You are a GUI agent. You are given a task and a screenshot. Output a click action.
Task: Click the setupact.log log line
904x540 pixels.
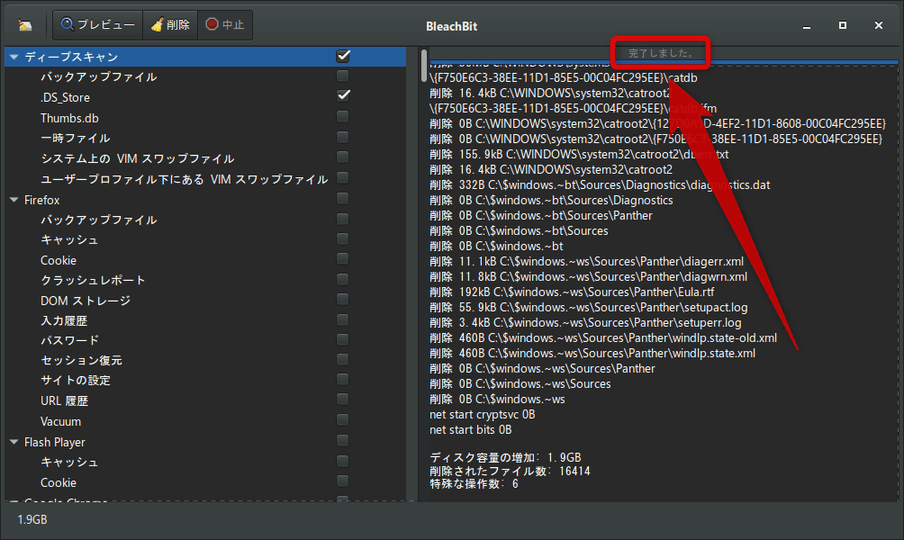point(588,307)
